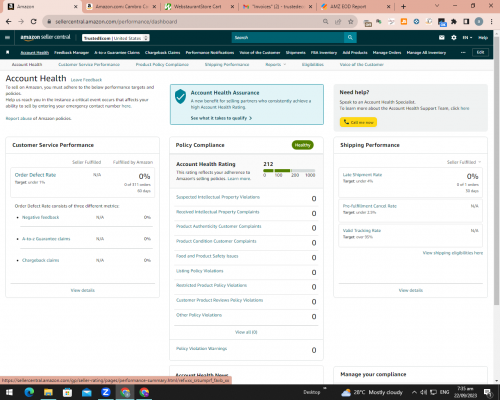Open a new browser tab
Image resolution: width=500 pixels, height=400 pixels.
[x=403, y=6]
